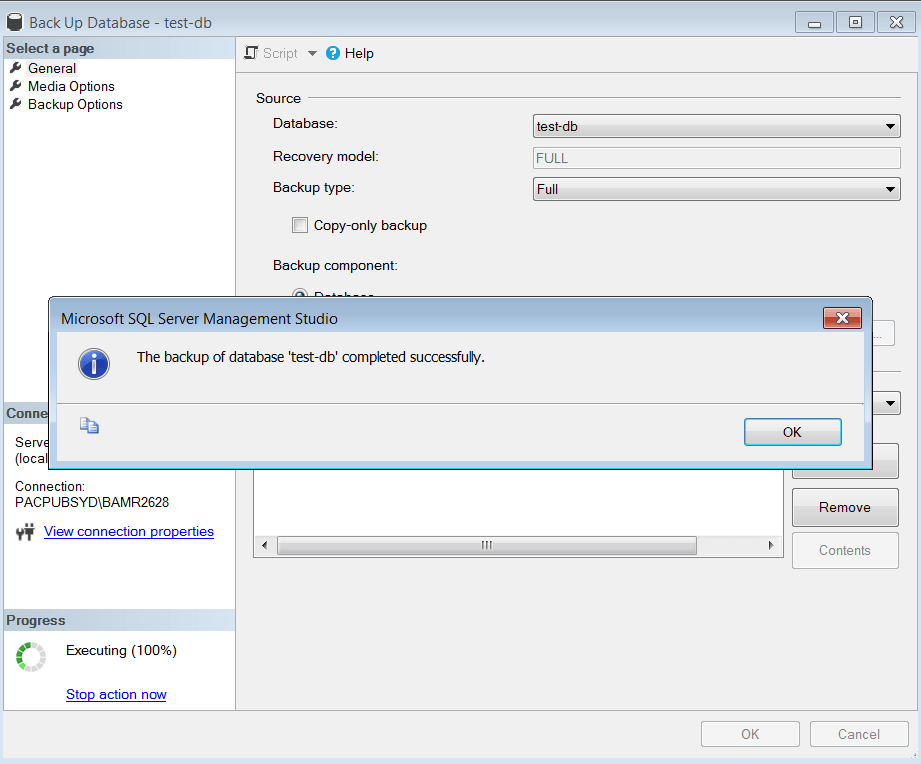This screenshot has width=921, height=764.
Task: Click the connection properties network icon
Action: (x=26, y=532)
